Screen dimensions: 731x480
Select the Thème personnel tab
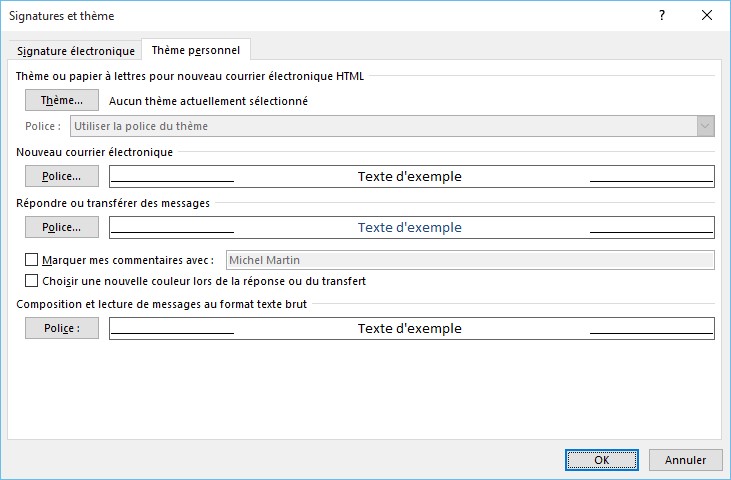(196, 50)
